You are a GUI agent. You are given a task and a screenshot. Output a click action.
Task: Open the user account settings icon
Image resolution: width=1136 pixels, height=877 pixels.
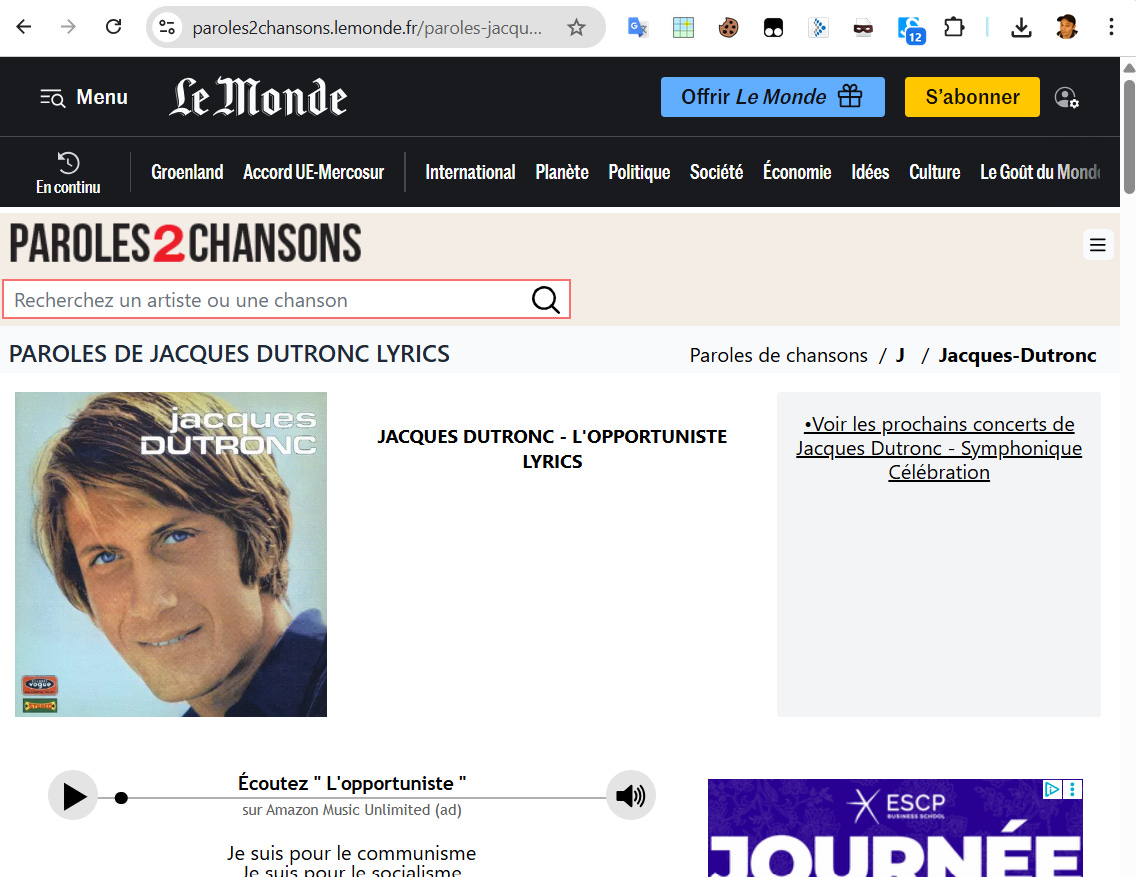point(1066,97)
